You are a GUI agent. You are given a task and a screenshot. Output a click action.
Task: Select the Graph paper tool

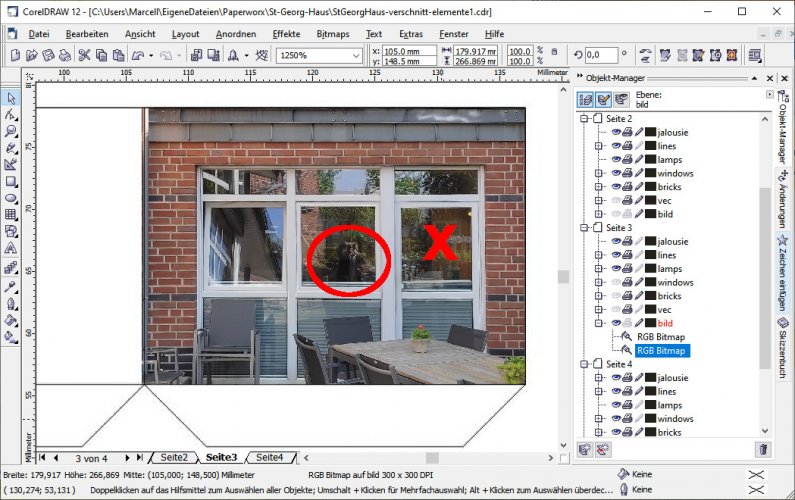point(11,215)
